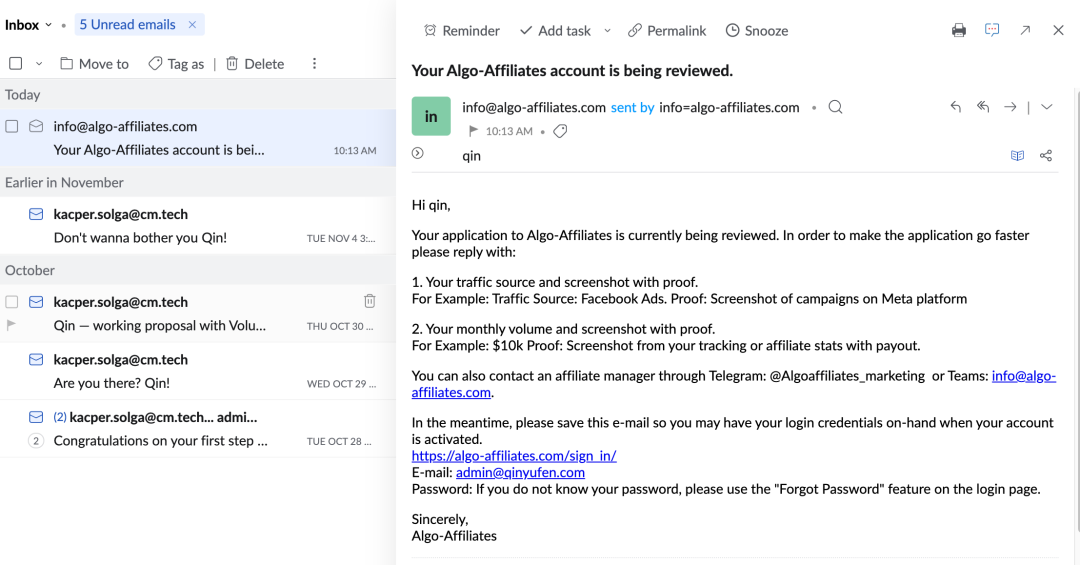The image size is (1080, 565).
Task: Share the email using share icon
Action: pyautogui.click(x=1046, y=156)
